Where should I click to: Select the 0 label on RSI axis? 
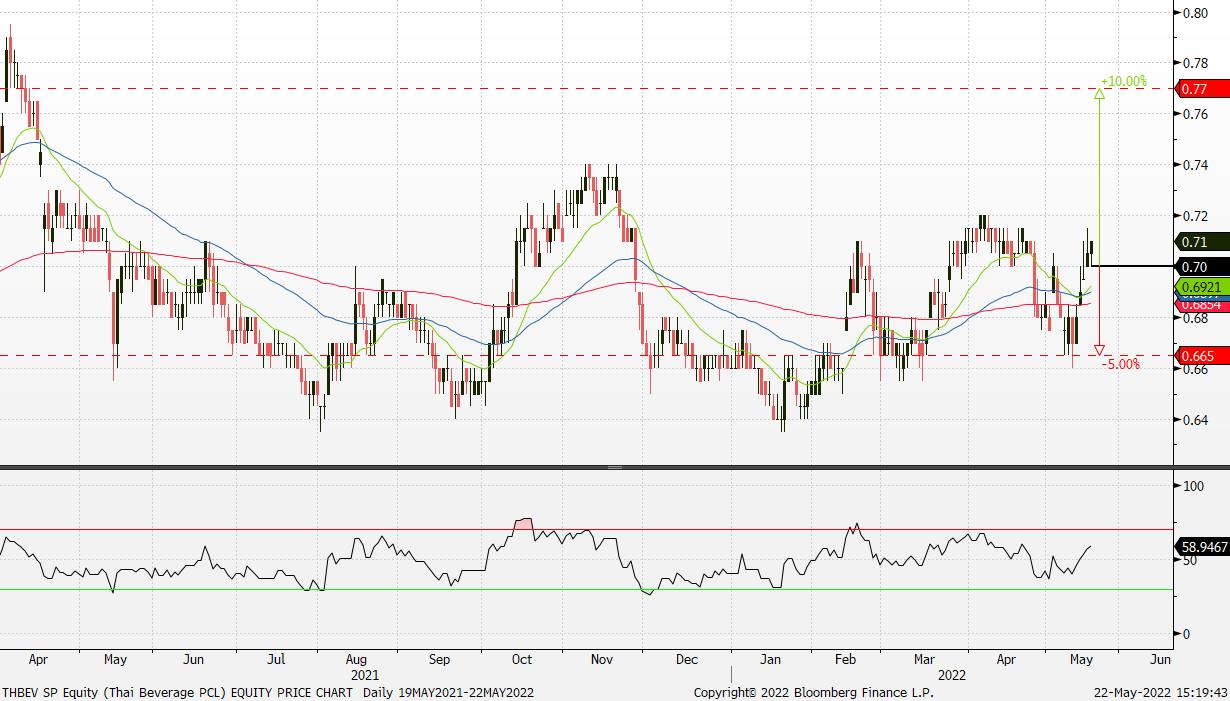click(x=1187, y=634)
